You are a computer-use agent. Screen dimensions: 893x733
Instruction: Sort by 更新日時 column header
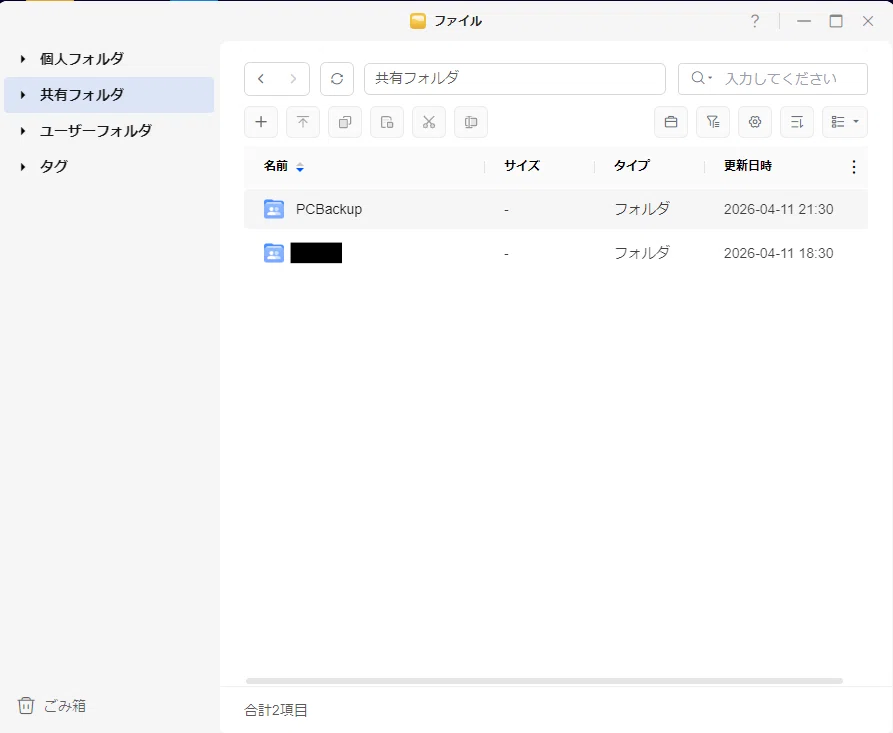[748, 166]
